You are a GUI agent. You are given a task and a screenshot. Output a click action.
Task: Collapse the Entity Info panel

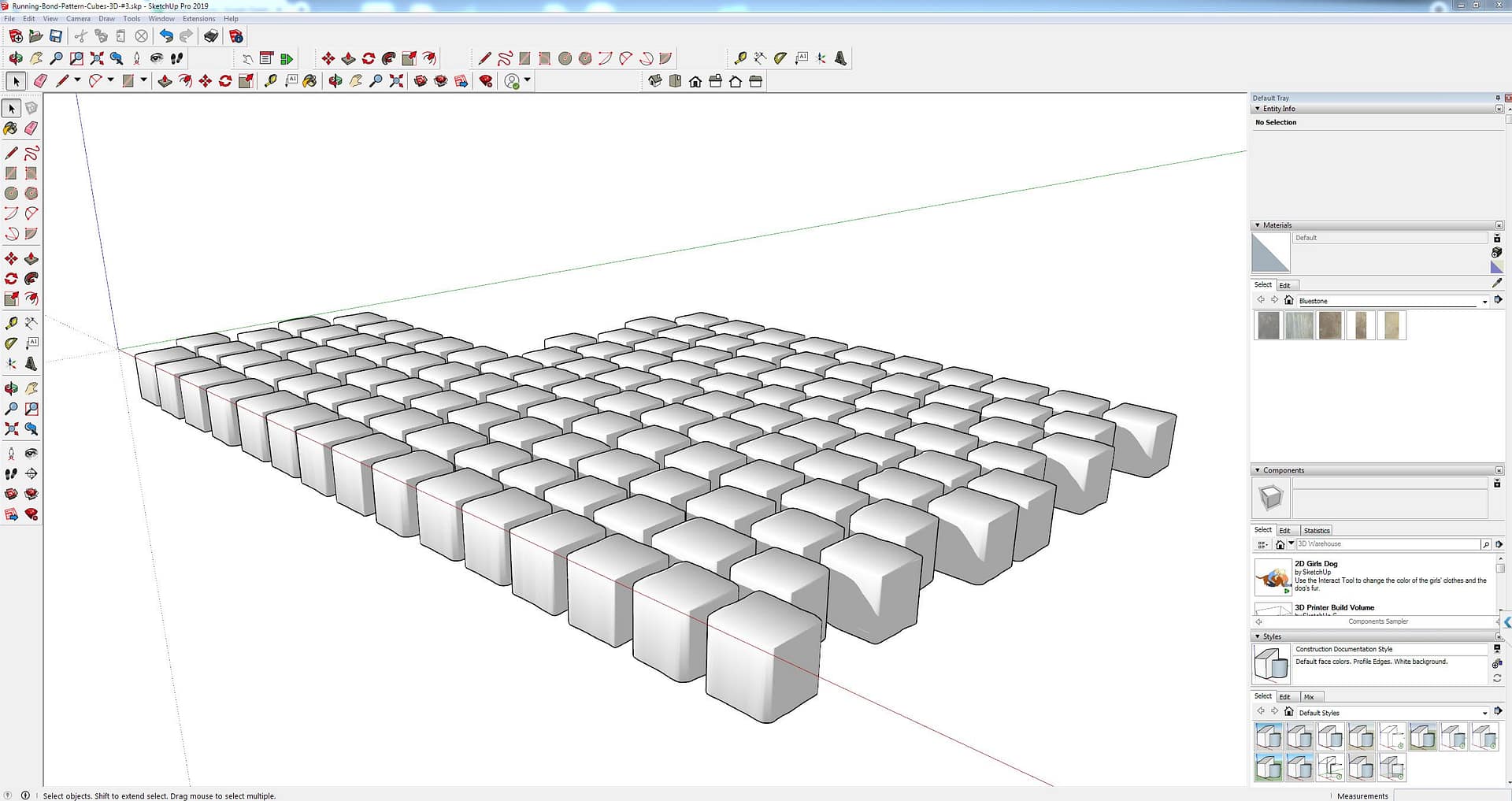coord(1258,109)
